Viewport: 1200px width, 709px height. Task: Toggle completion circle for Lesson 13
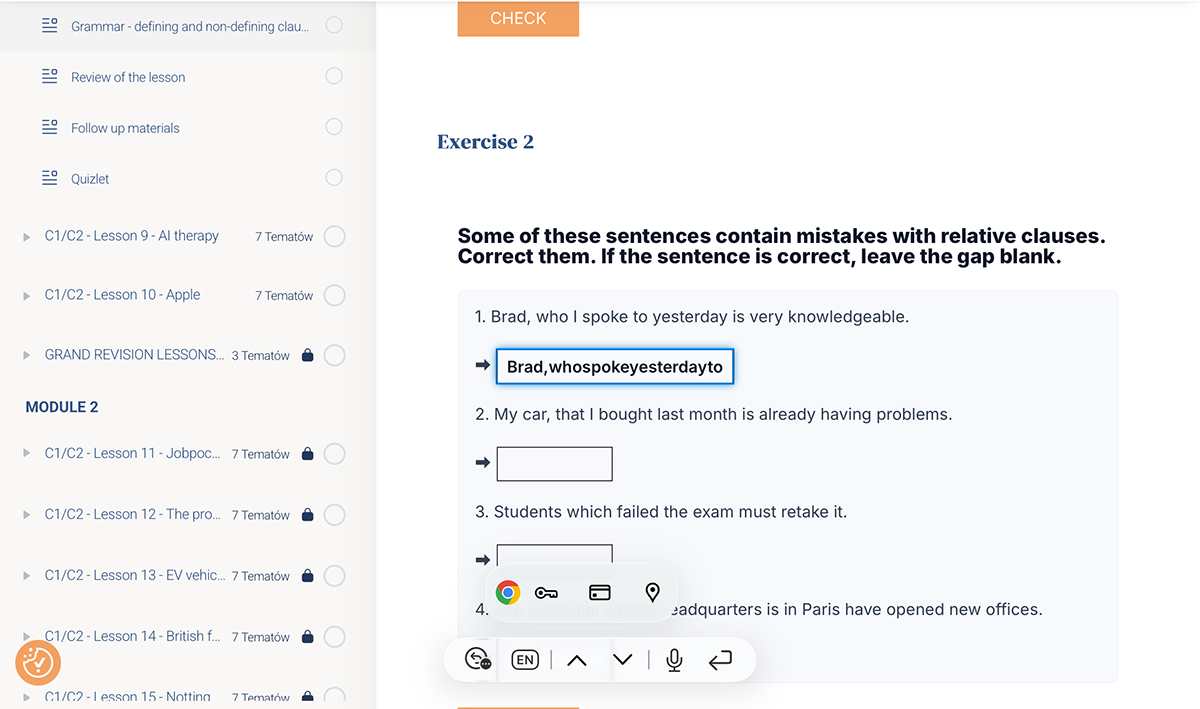[335, 576]
